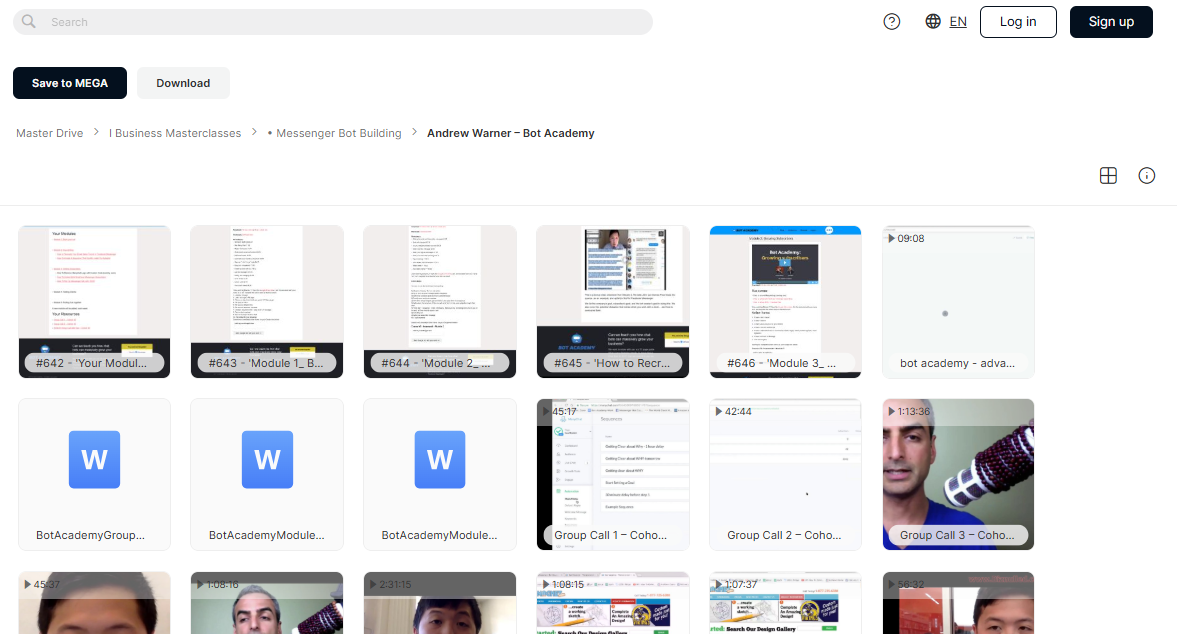
Task: Open the #644 'Module 2_...' file
Action: (440, 302)
